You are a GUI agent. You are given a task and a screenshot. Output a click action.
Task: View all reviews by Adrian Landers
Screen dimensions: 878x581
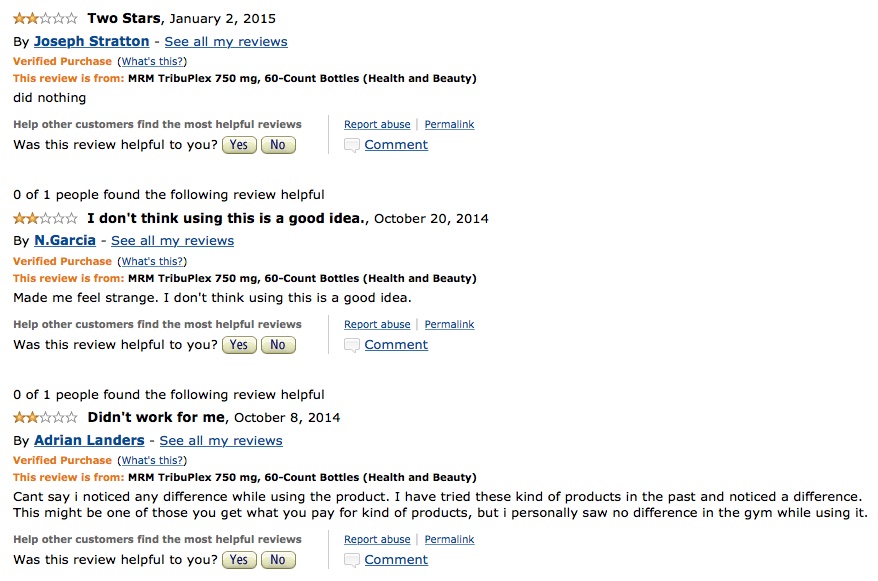click(221, 441)
